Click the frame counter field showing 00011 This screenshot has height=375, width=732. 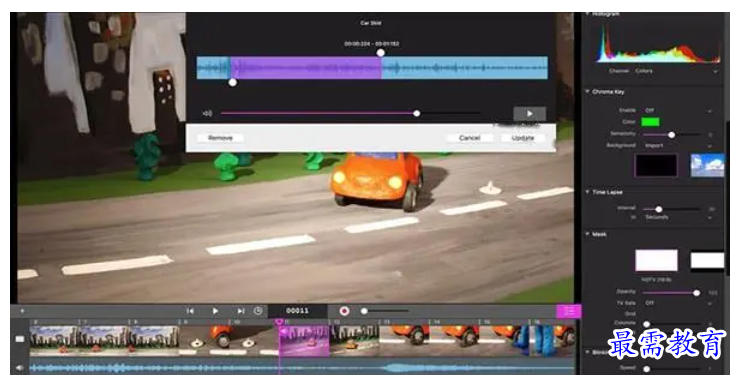coord(297,311)
